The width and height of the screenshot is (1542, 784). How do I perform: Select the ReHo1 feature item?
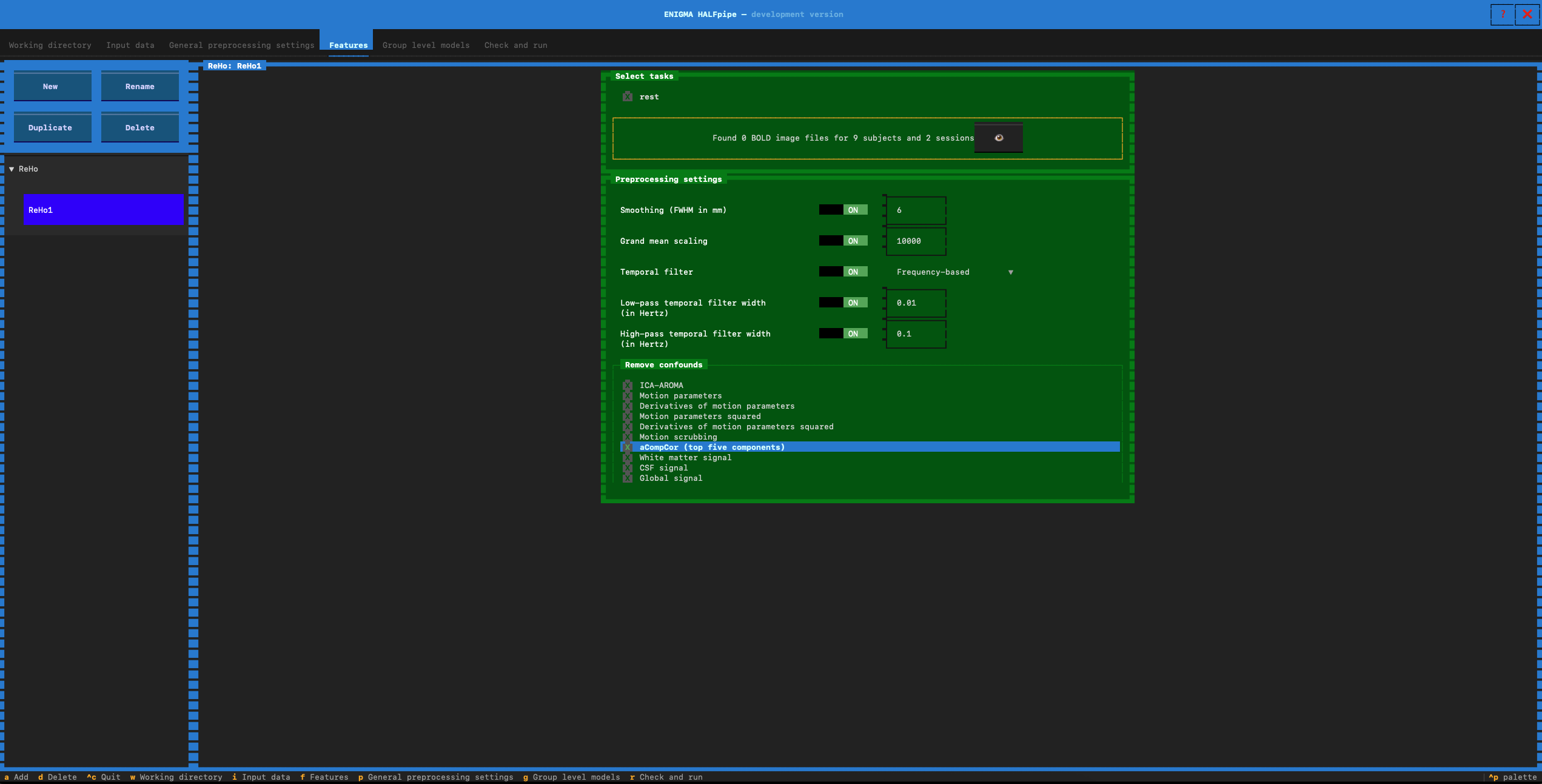pyautogui.click(x=104, y=210)
